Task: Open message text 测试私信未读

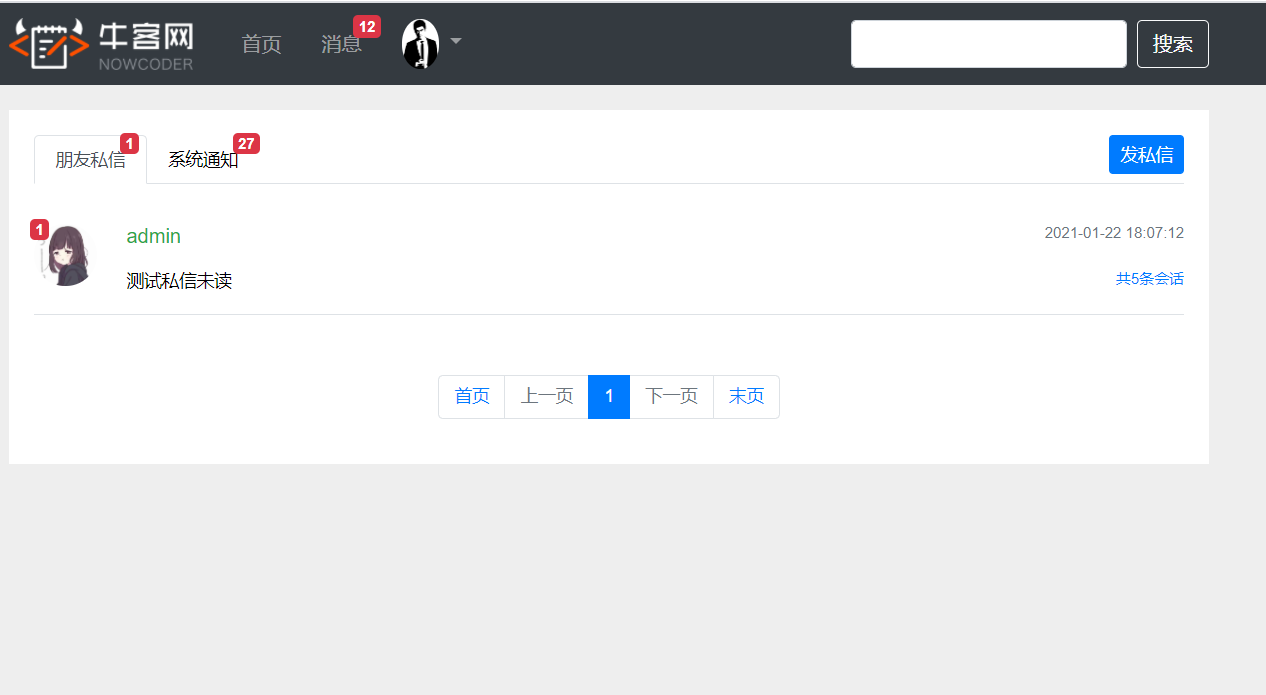Action: tap(179, 281)
